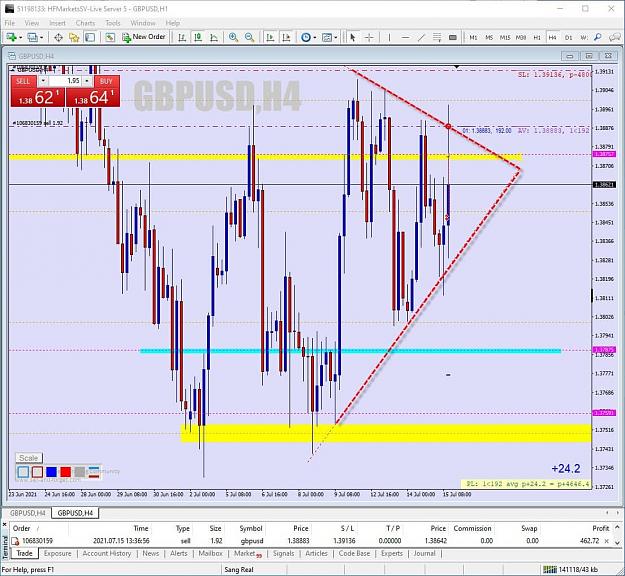Screen dimensions: 625x576
Task: Enable Chart Shift icon
Action: coord(286,37)
